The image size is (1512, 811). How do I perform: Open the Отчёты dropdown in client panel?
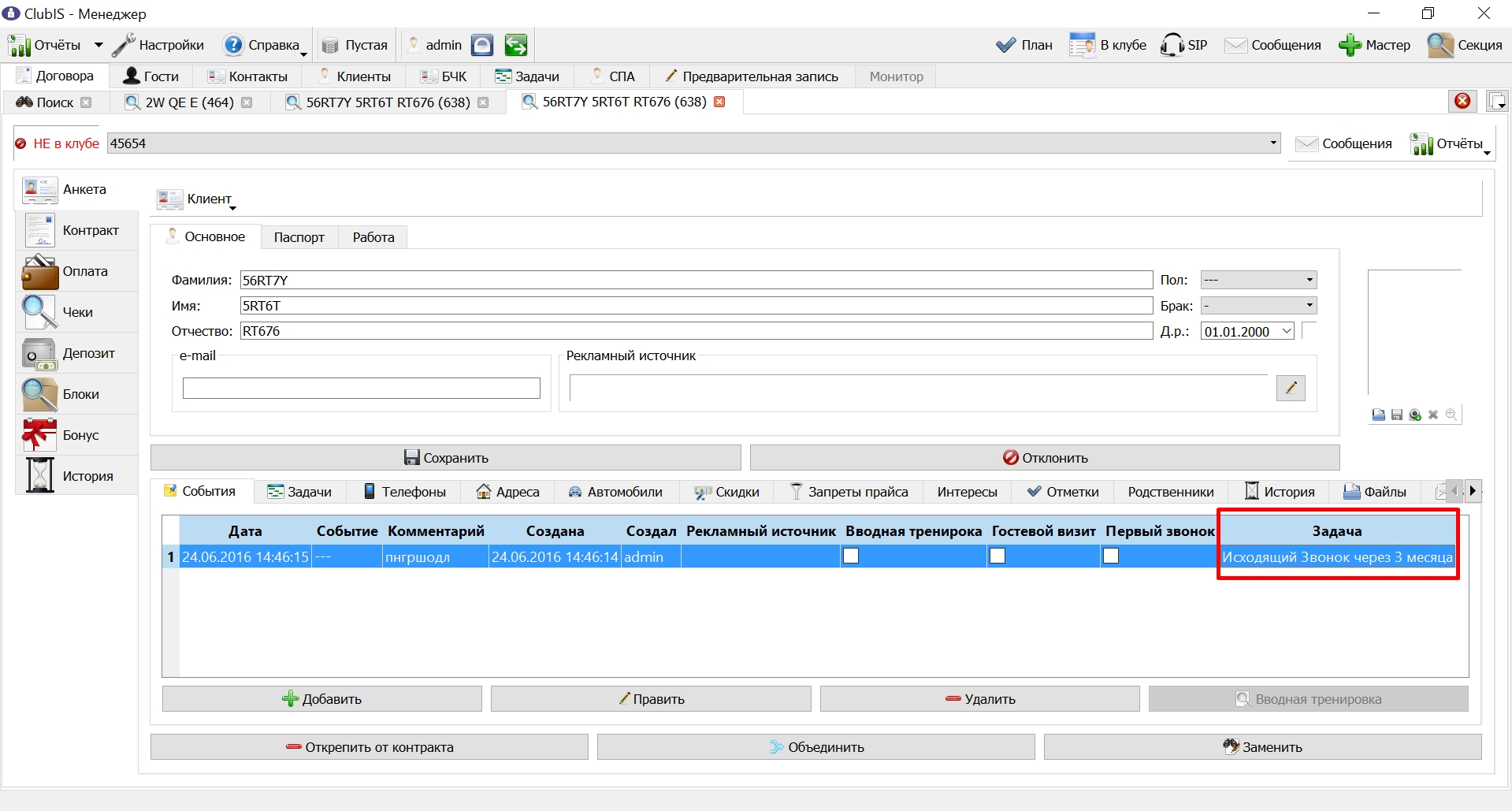tap(1451, 144)
